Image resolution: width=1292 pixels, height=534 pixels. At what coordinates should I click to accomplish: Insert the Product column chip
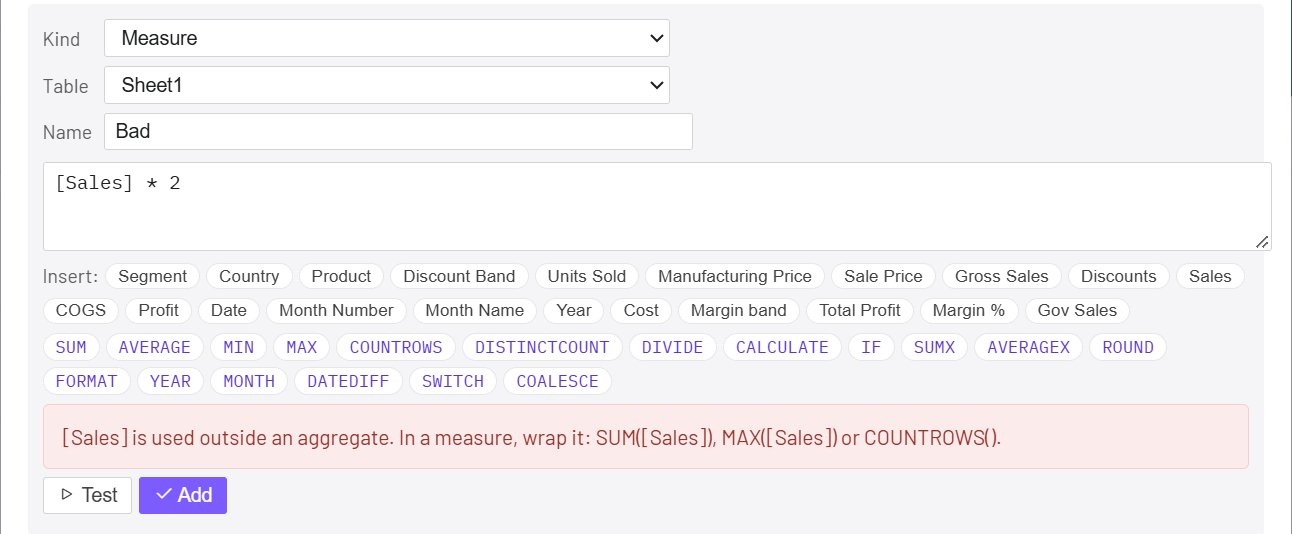341,276
